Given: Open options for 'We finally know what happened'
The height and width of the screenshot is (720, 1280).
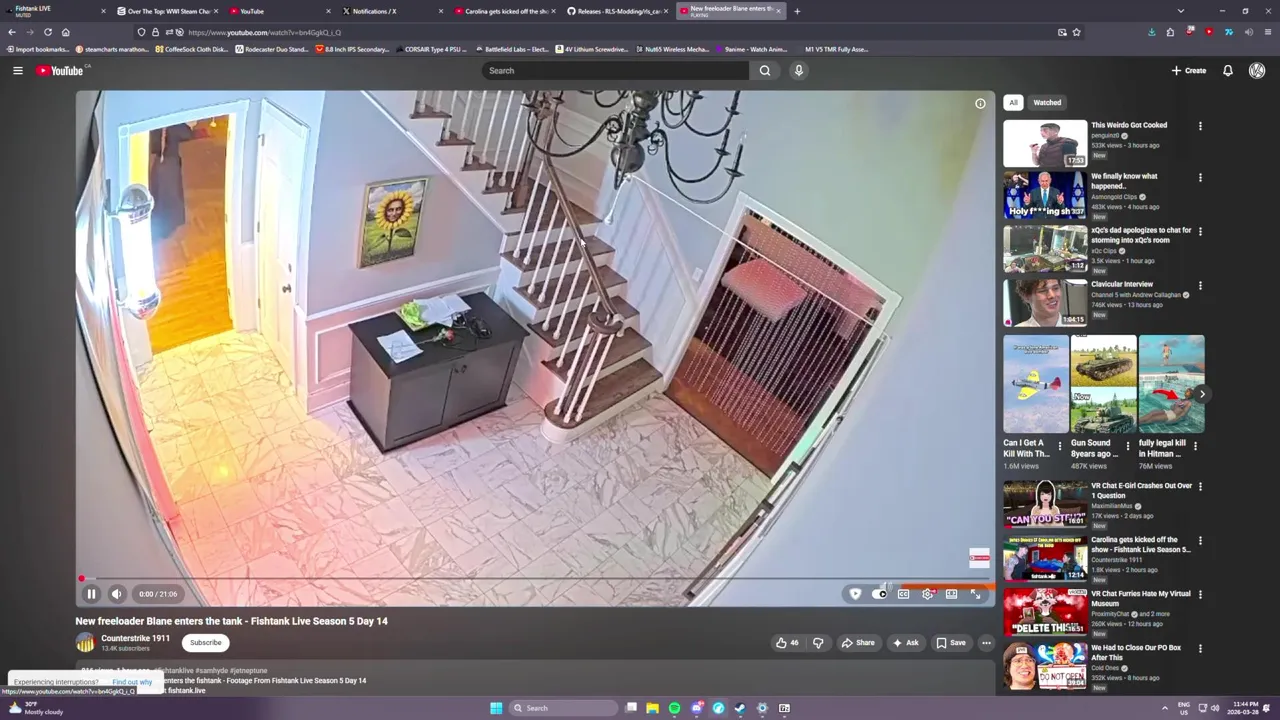Looking at the screenshot, I should coord(1200,177).
